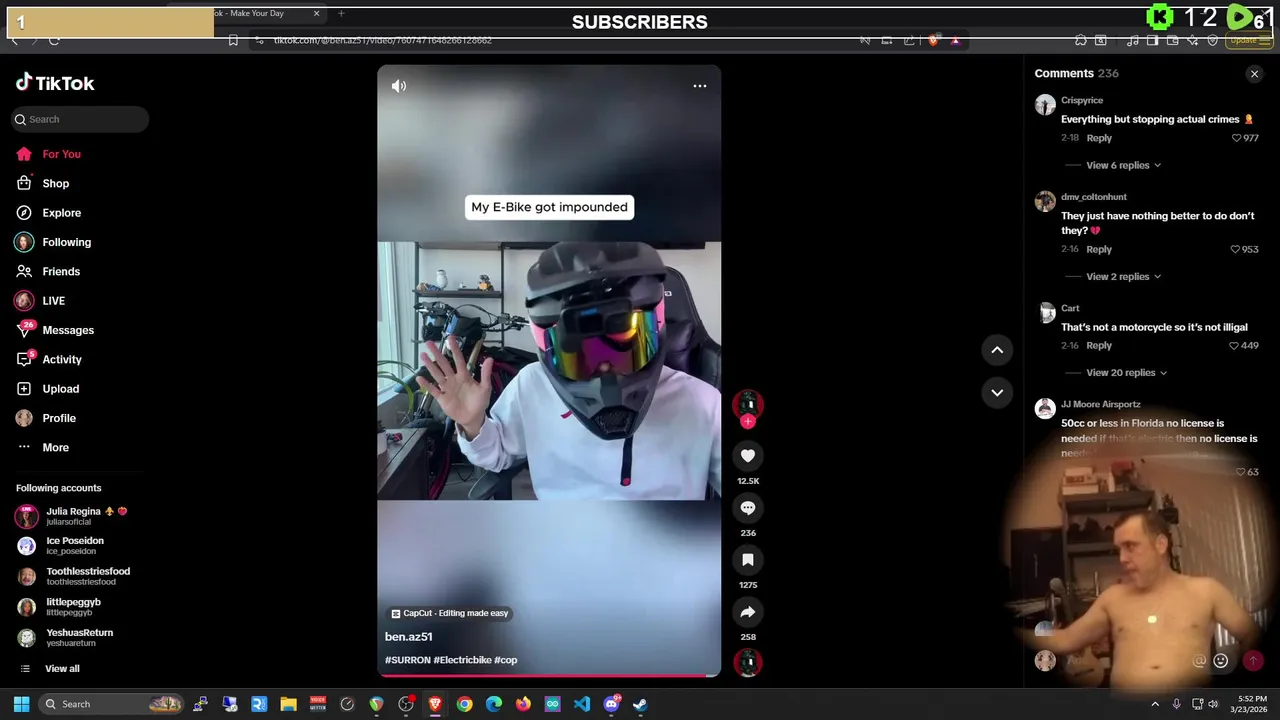Reply to dmv_coltonhunt's comment
1280x720 pixels.
(1099, 249)
